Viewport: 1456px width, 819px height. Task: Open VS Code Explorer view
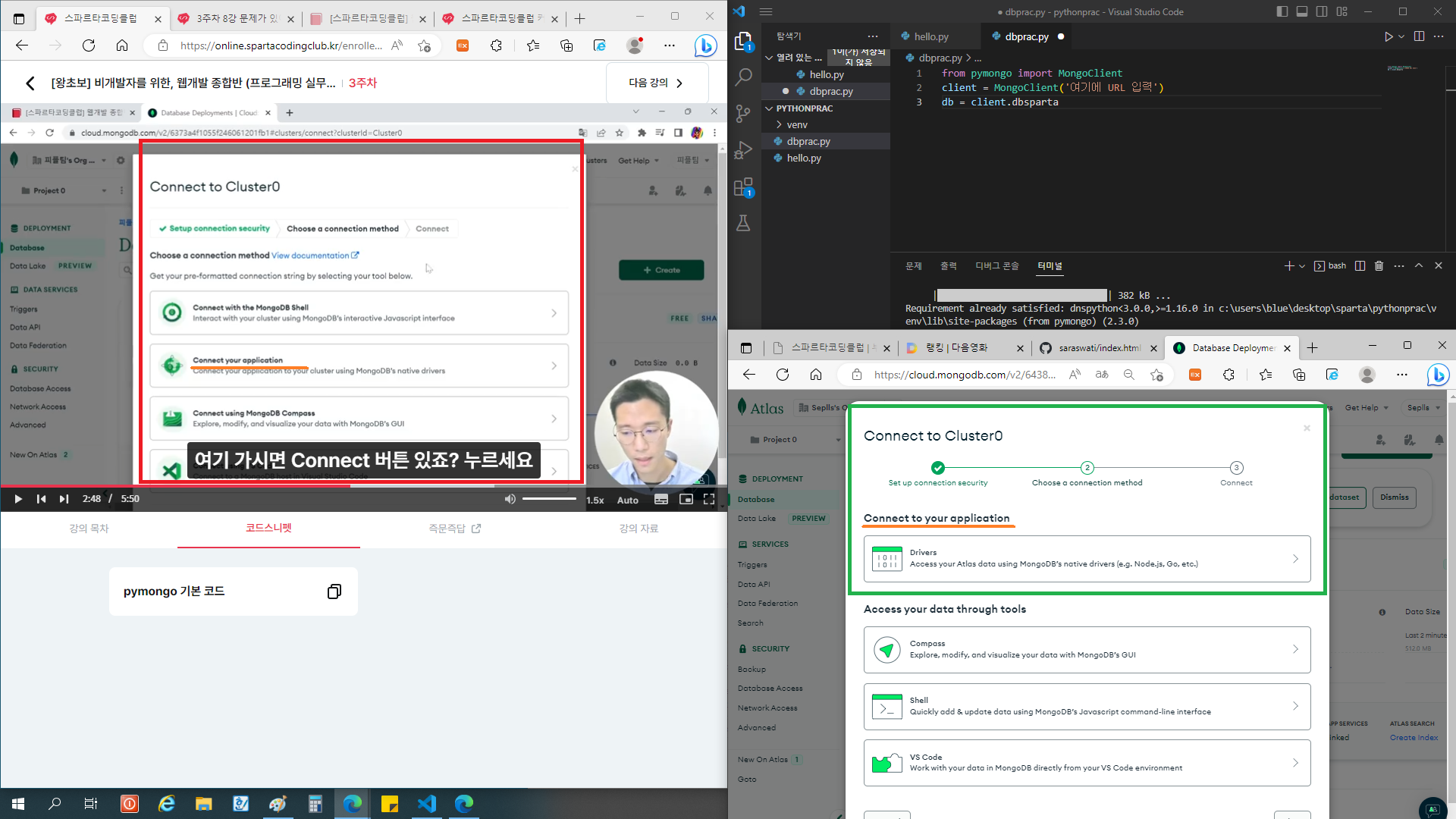tap(743, 42)
